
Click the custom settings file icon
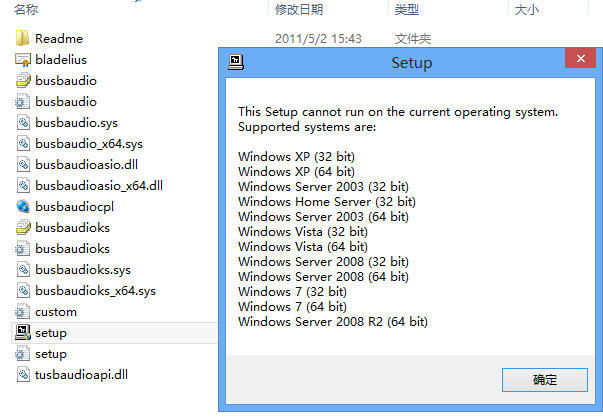click(x=22, y=312)
